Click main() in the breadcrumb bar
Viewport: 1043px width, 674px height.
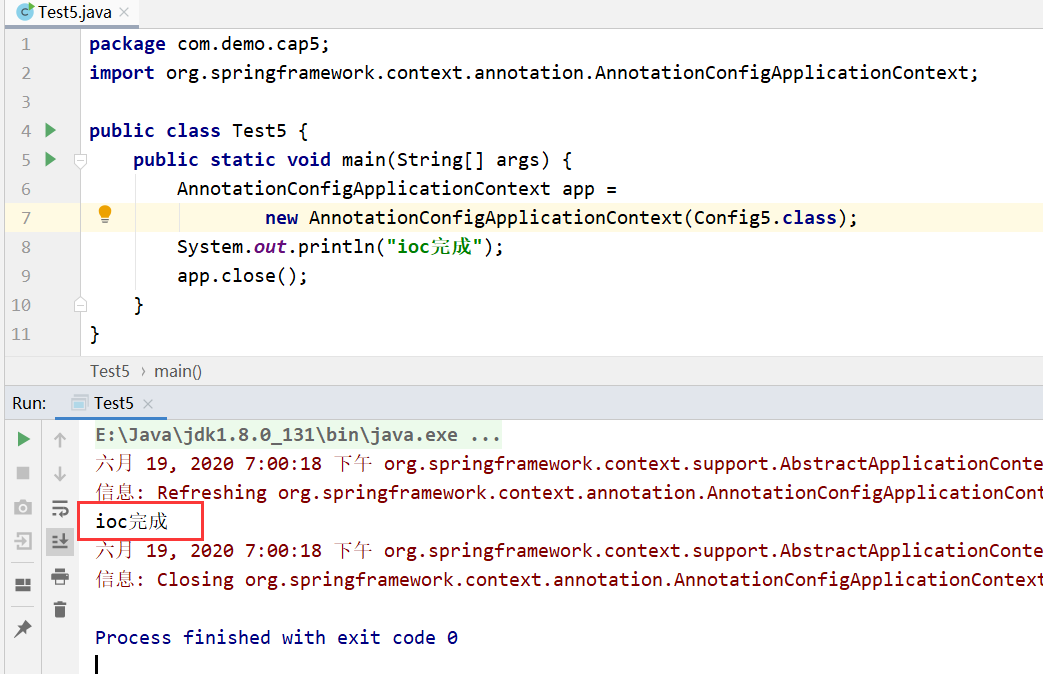click(178, 371)
